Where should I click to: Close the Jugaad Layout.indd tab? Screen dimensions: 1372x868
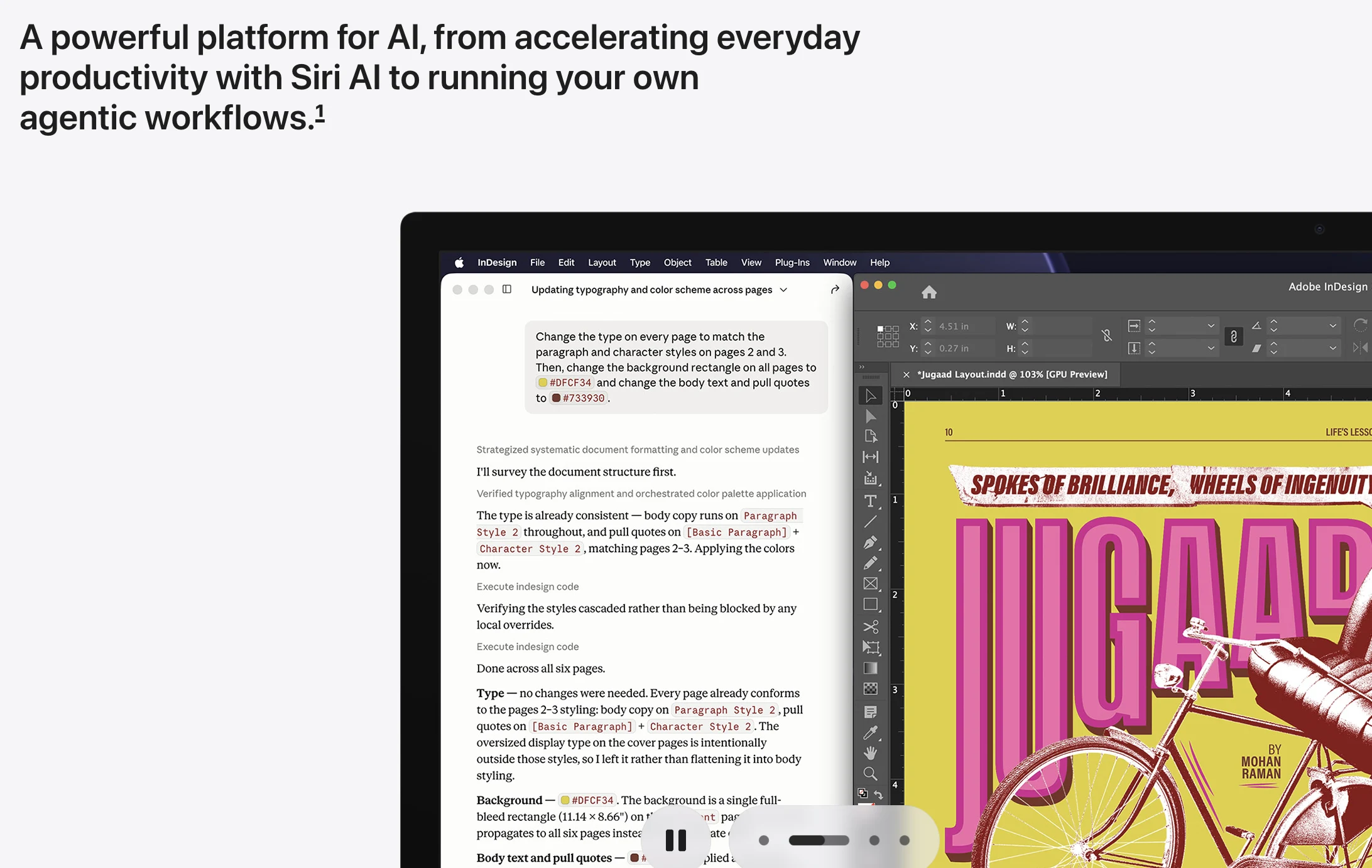pyautogui.click(x=906, y=374)
